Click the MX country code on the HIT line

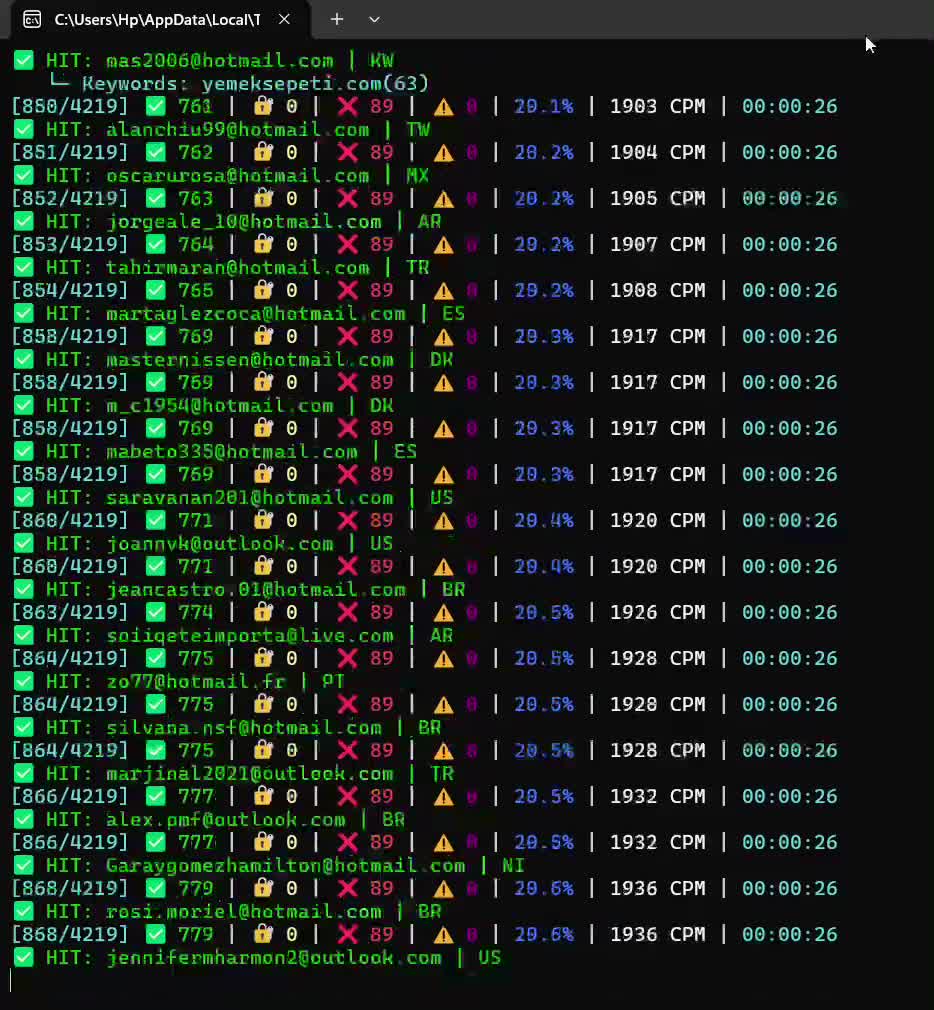point(417,175)
